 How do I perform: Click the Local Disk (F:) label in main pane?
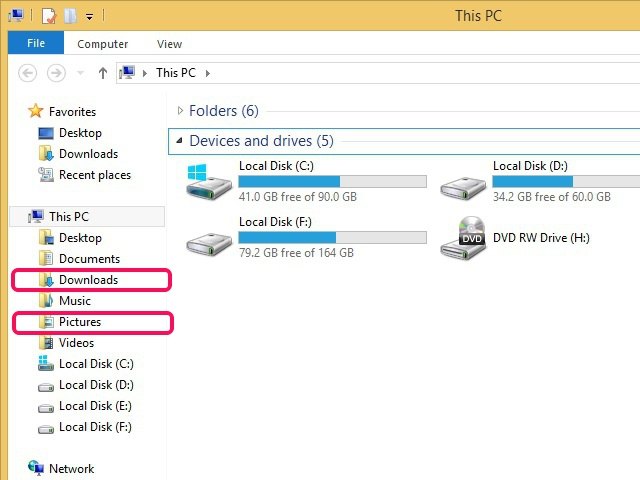point(275,222)
